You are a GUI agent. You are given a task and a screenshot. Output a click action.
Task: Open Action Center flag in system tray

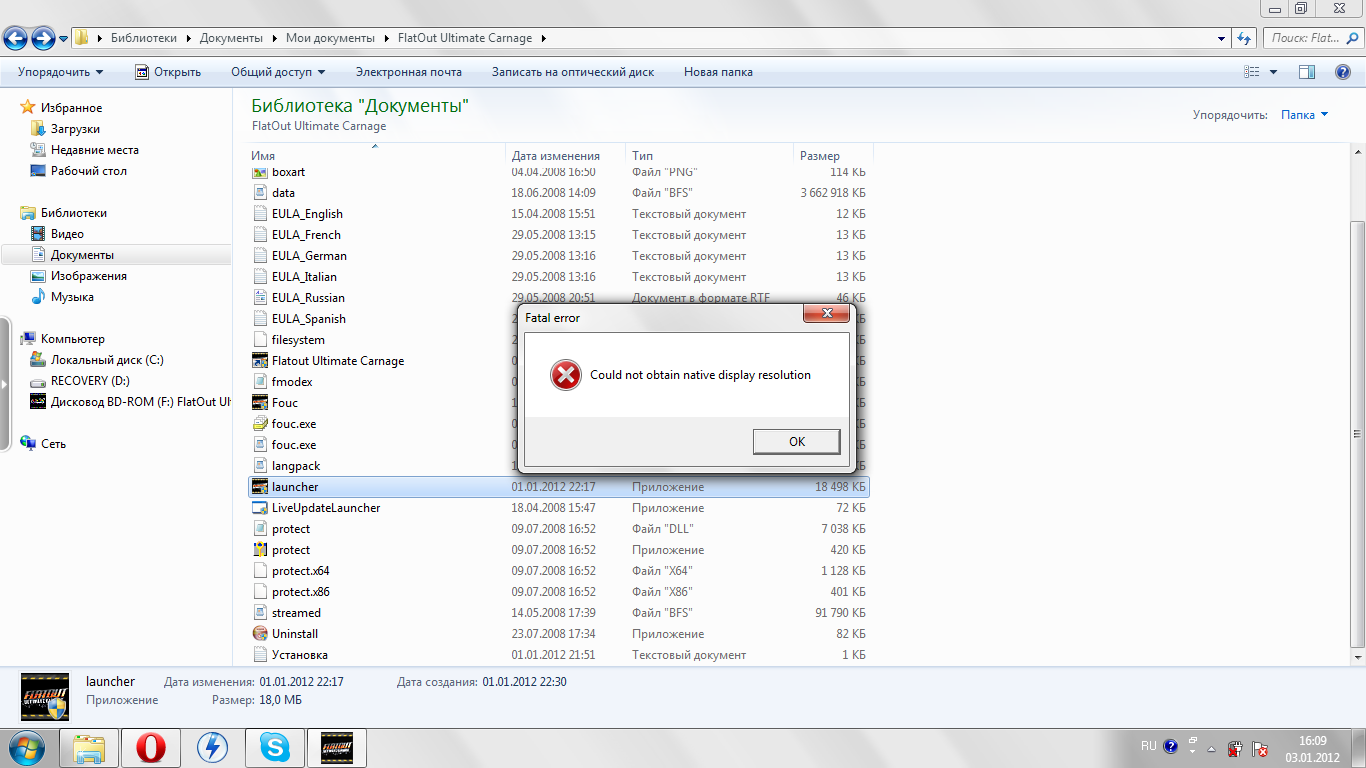1261,749
